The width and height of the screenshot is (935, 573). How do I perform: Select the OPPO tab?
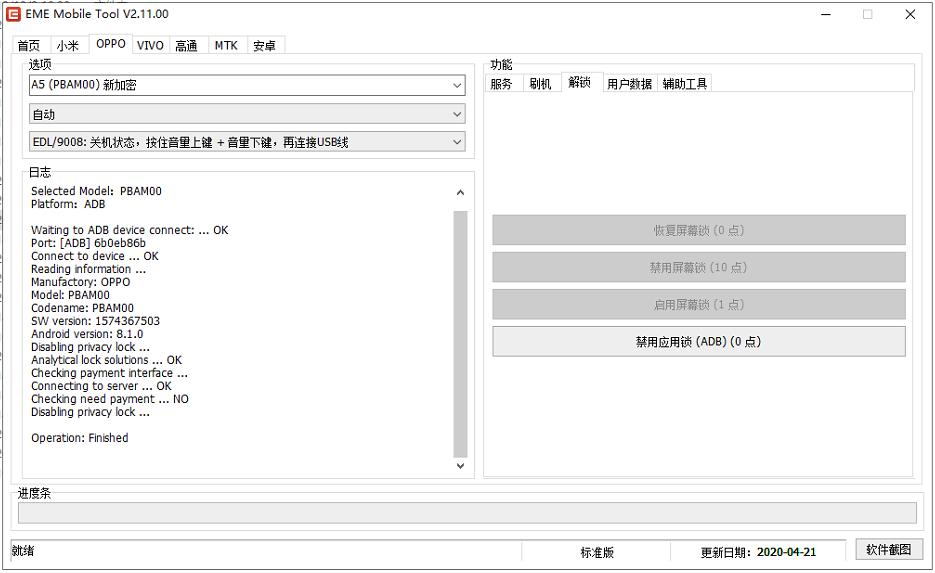[111, 44]
